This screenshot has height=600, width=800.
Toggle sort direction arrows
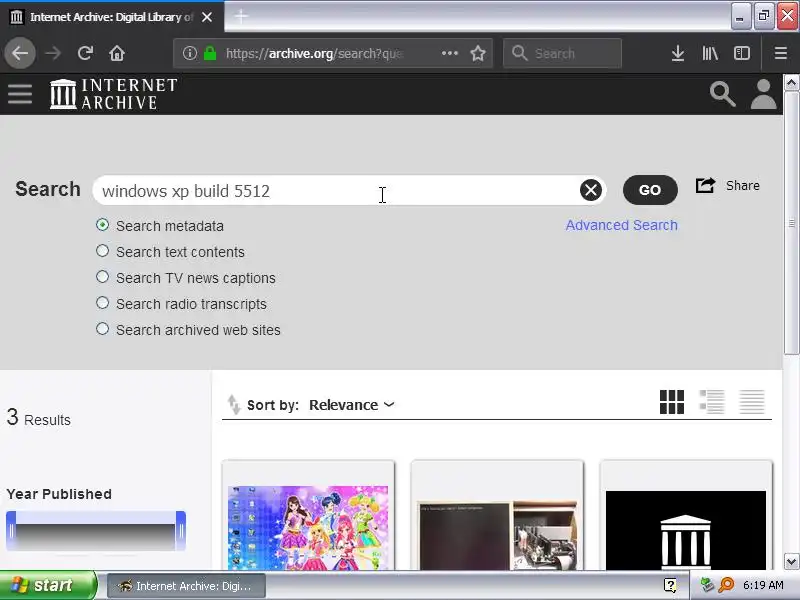(234, 405)
